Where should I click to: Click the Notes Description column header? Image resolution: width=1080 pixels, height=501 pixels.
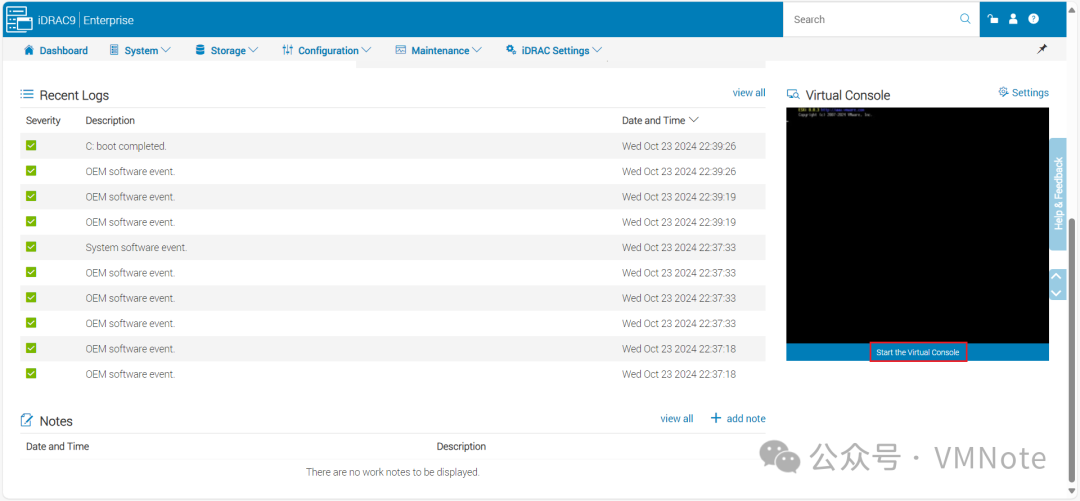click(461, 447)
